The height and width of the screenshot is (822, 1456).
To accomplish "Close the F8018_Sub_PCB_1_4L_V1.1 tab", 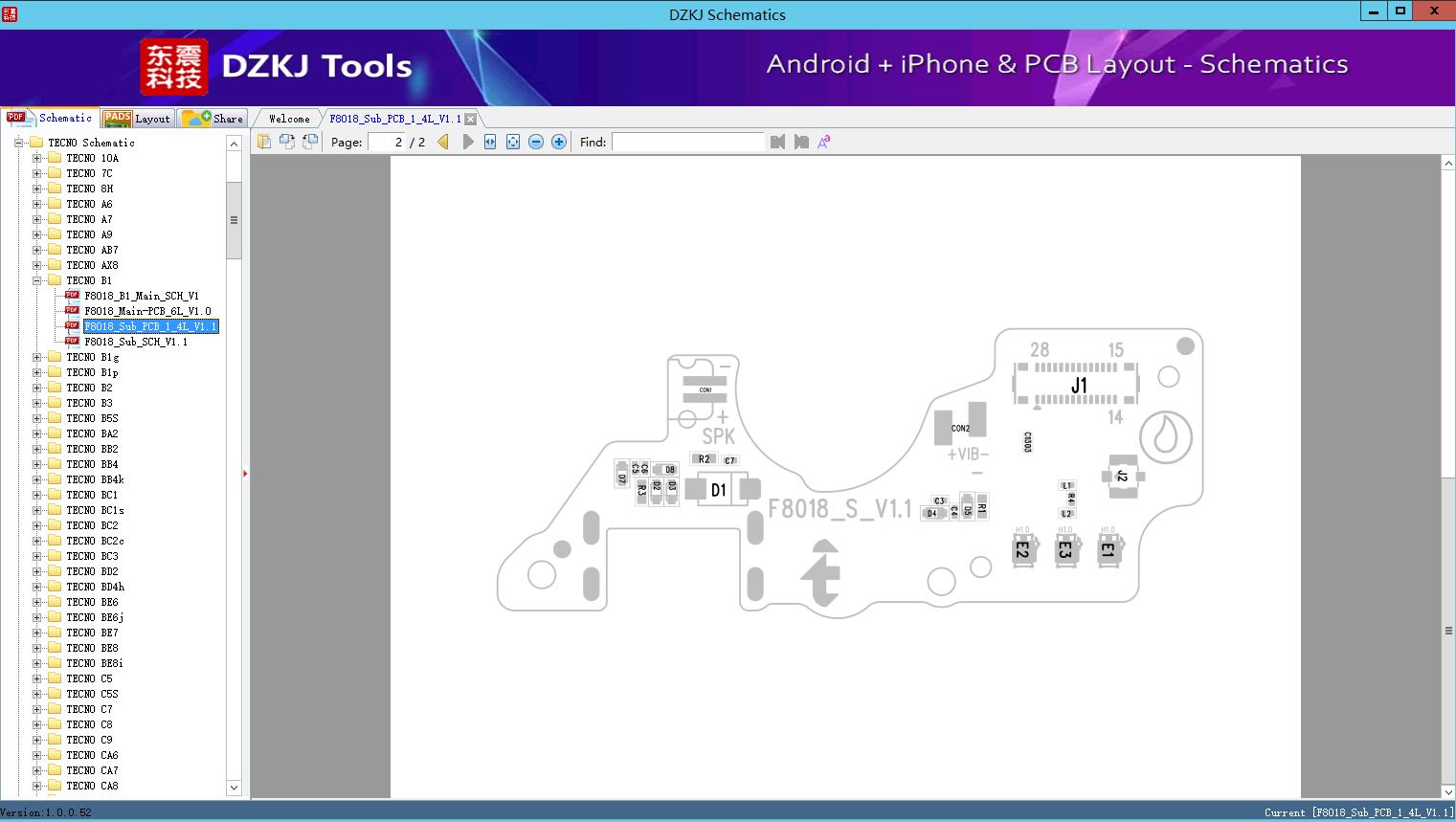I will click(x=470, y=119).
